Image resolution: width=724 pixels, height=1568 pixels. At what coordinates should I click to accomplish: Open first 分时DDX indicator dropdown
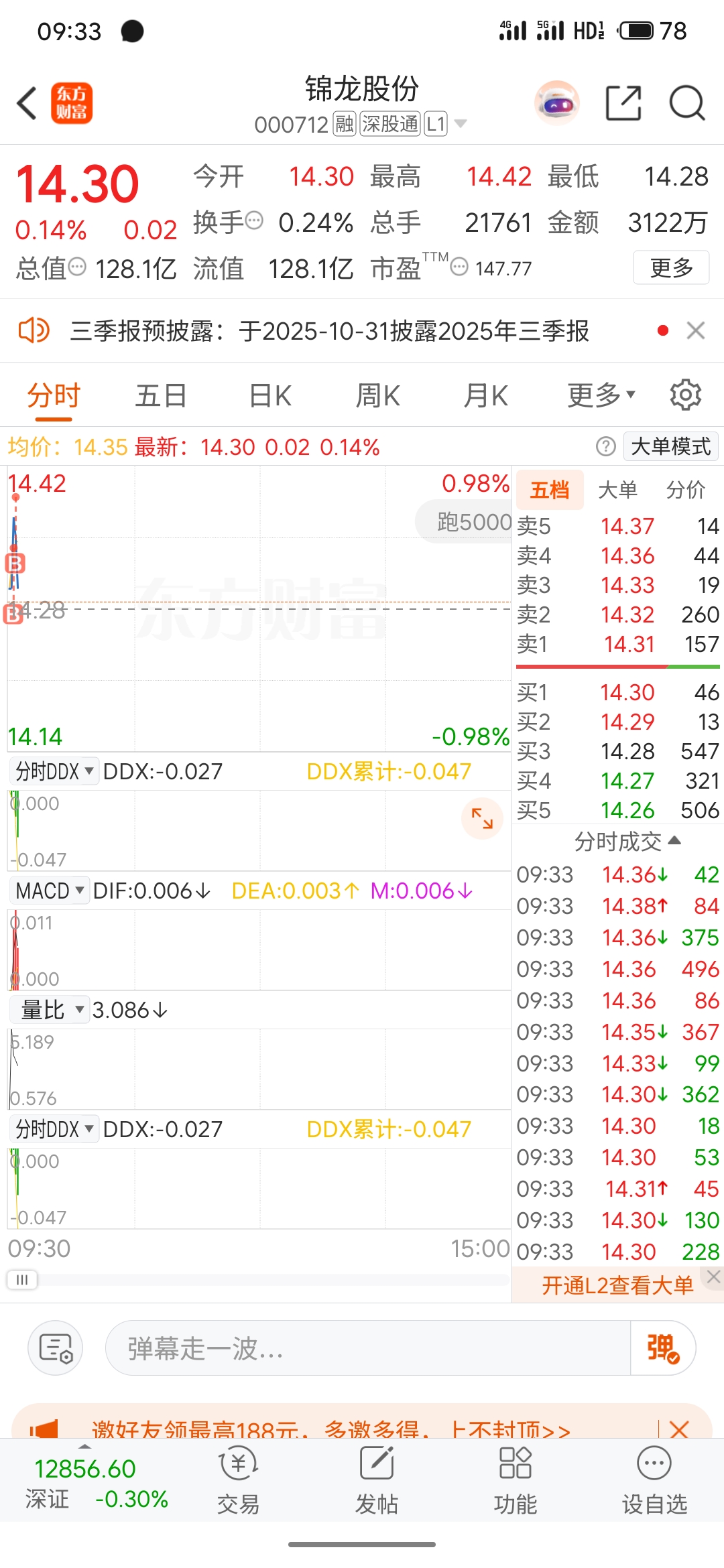[x=55, y=771]
